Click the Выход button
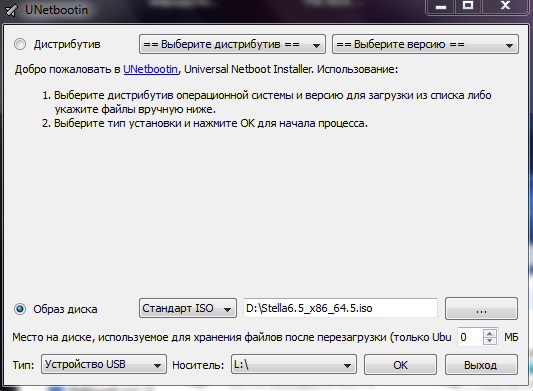 (481, 364)
